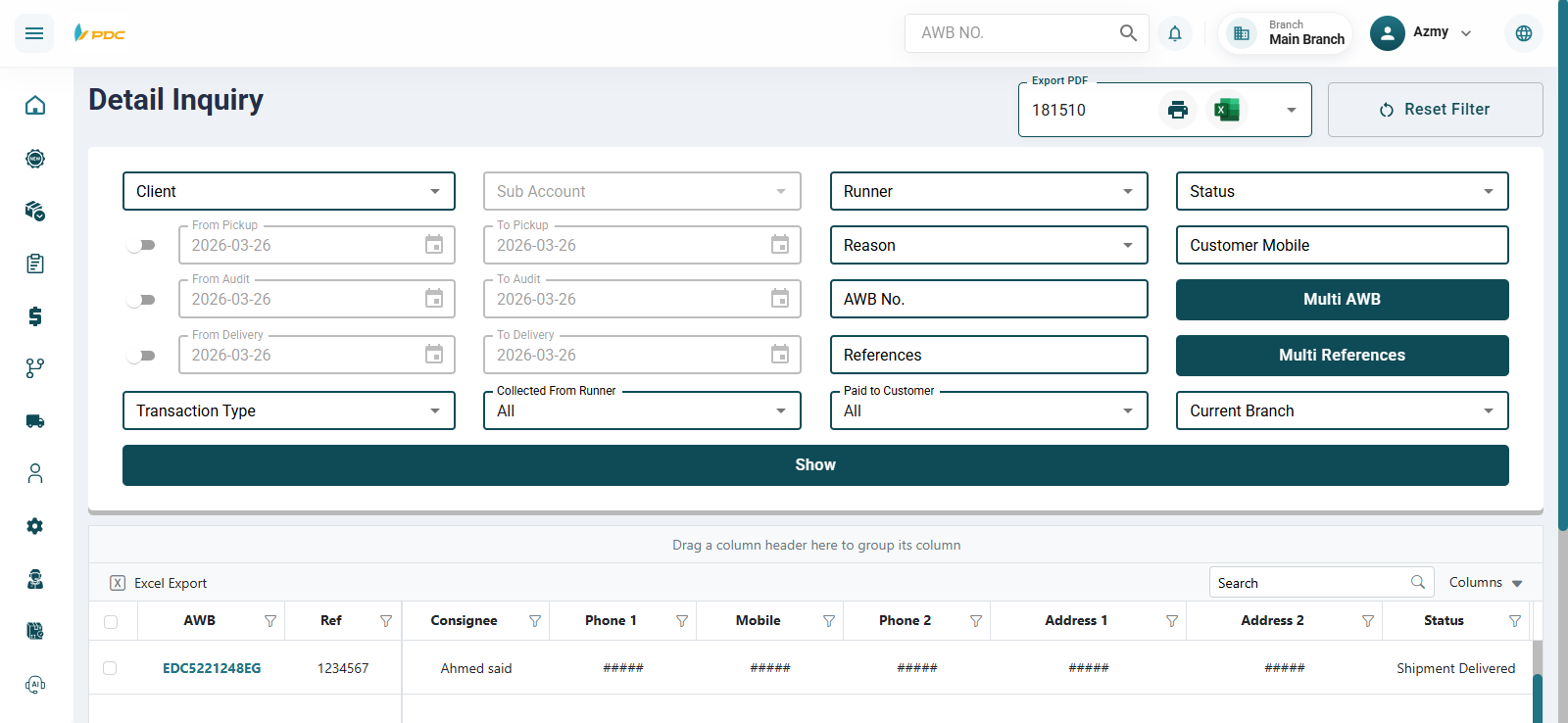This screenshot has width=1568, height=723.
Task: Check the EDC5221248EG row checkbox
Action: [110, 668]
